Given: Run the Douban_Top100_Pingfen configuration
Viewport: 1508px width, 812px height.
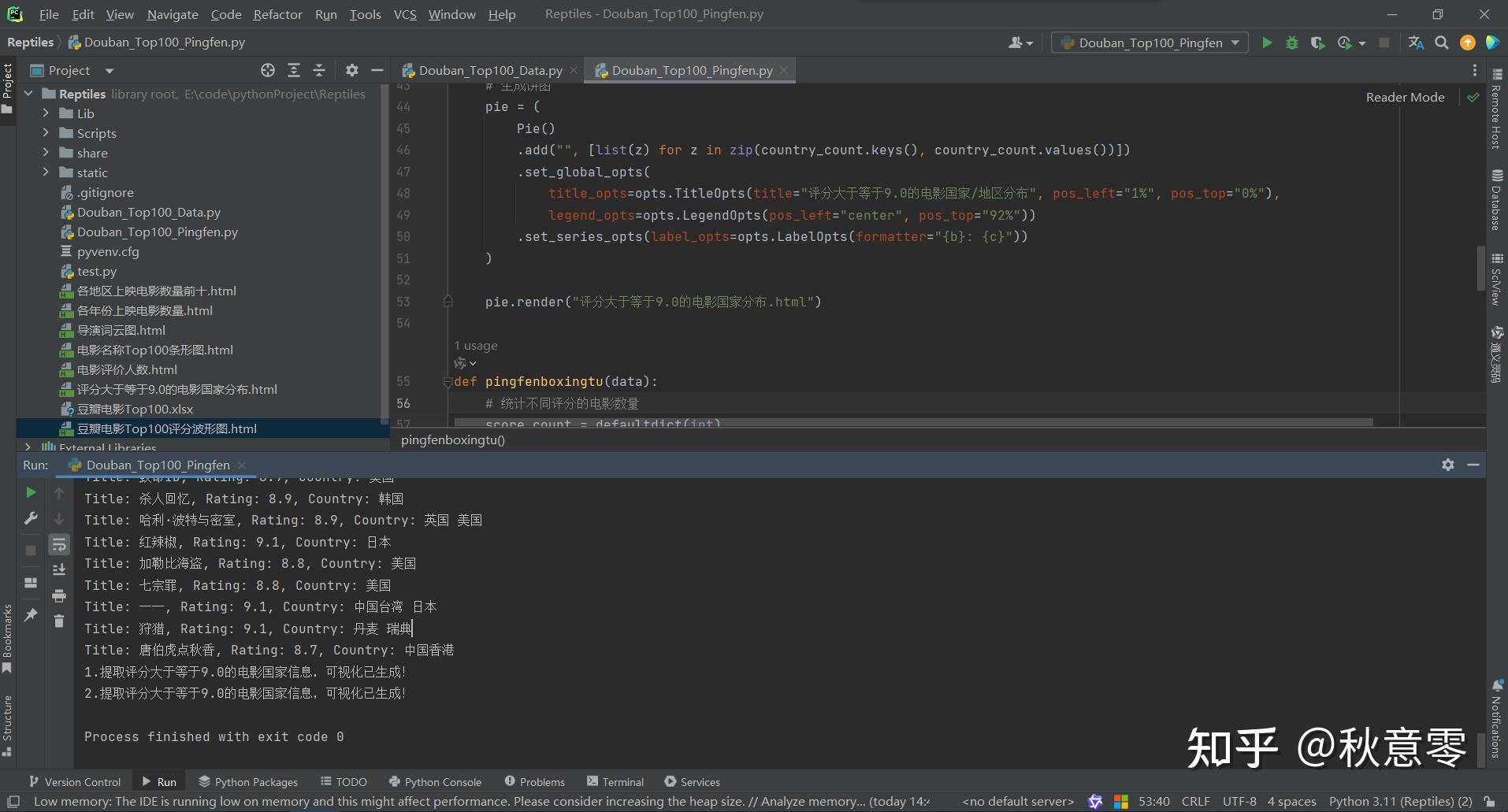Looking at the screenshot, I should pos(1266,43).
